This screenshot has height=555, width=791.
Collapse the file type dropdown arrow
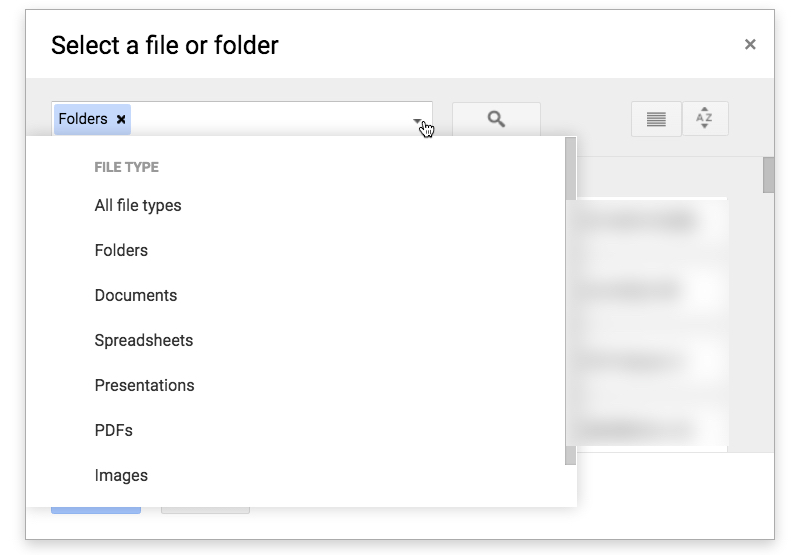[x=417, y=122]
